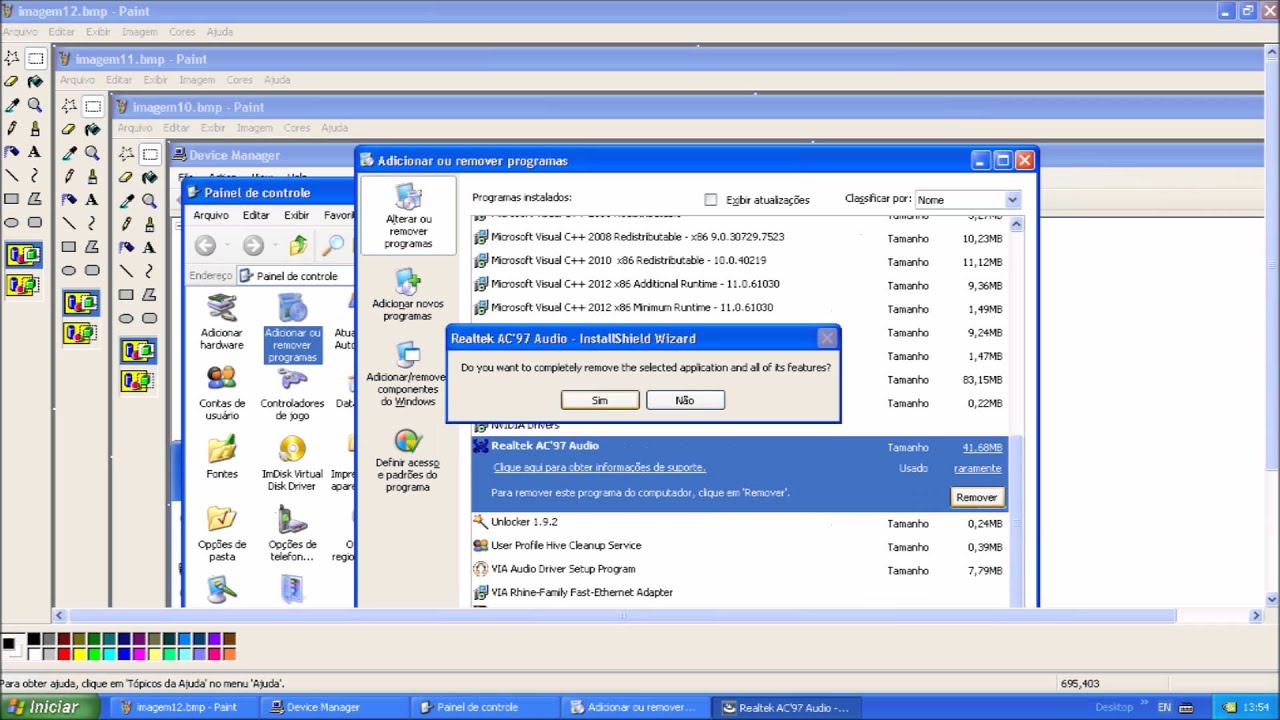Screen dimensions: 1280x720
Task: Pick the black color swatch in palette
Action: coord(33,639)
